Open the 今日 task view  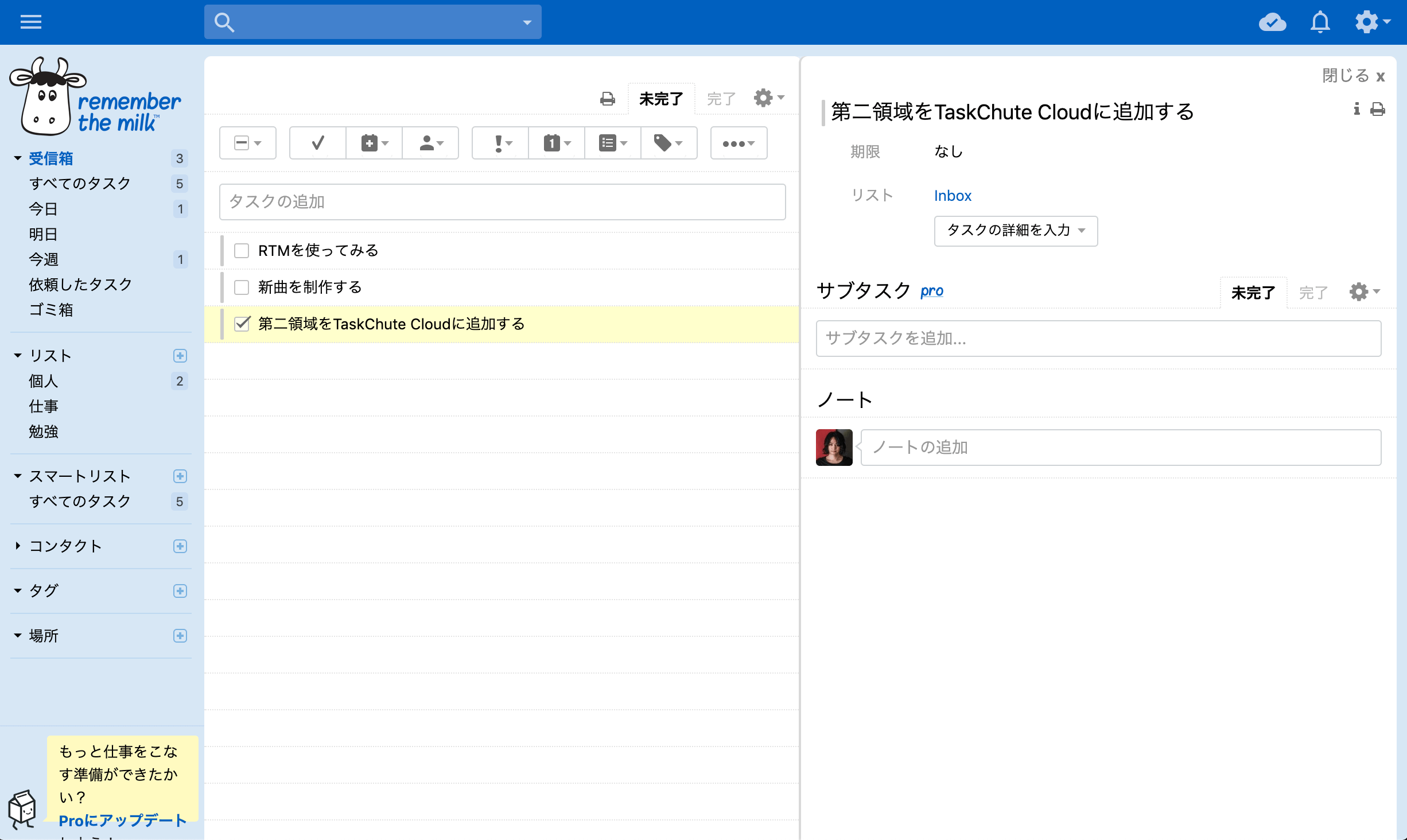coord(44,209)
